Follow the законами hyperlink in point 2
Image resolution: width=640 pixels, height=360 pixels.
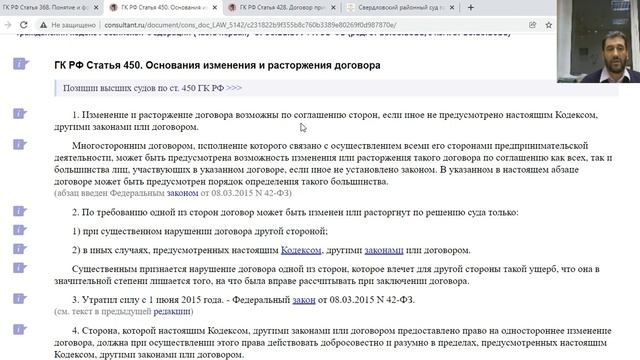tap(384, 250)
